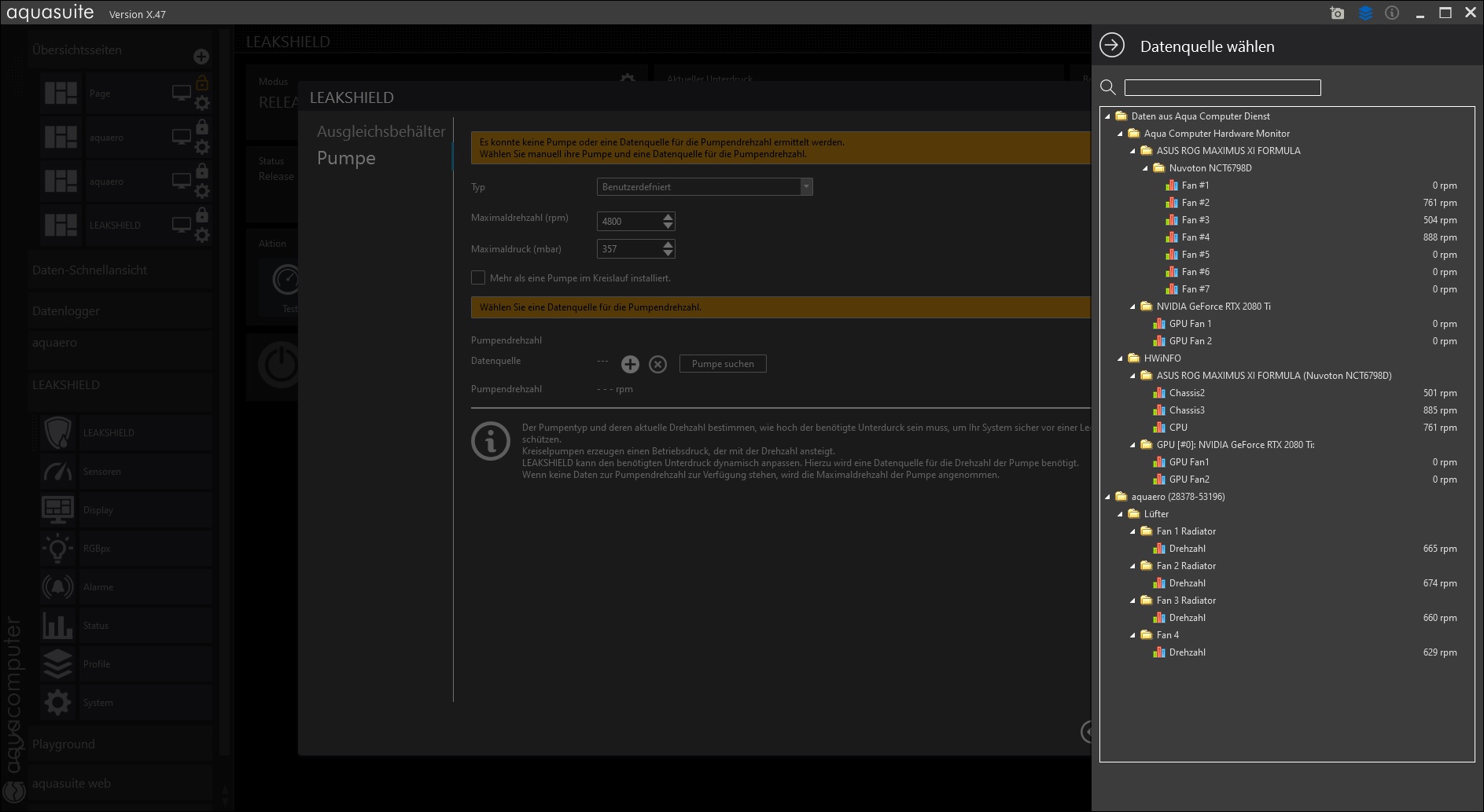Viewport: 1484px width, 812px height.
Task: Click the Pumpe suchen button
Action: tap(723, 364)
